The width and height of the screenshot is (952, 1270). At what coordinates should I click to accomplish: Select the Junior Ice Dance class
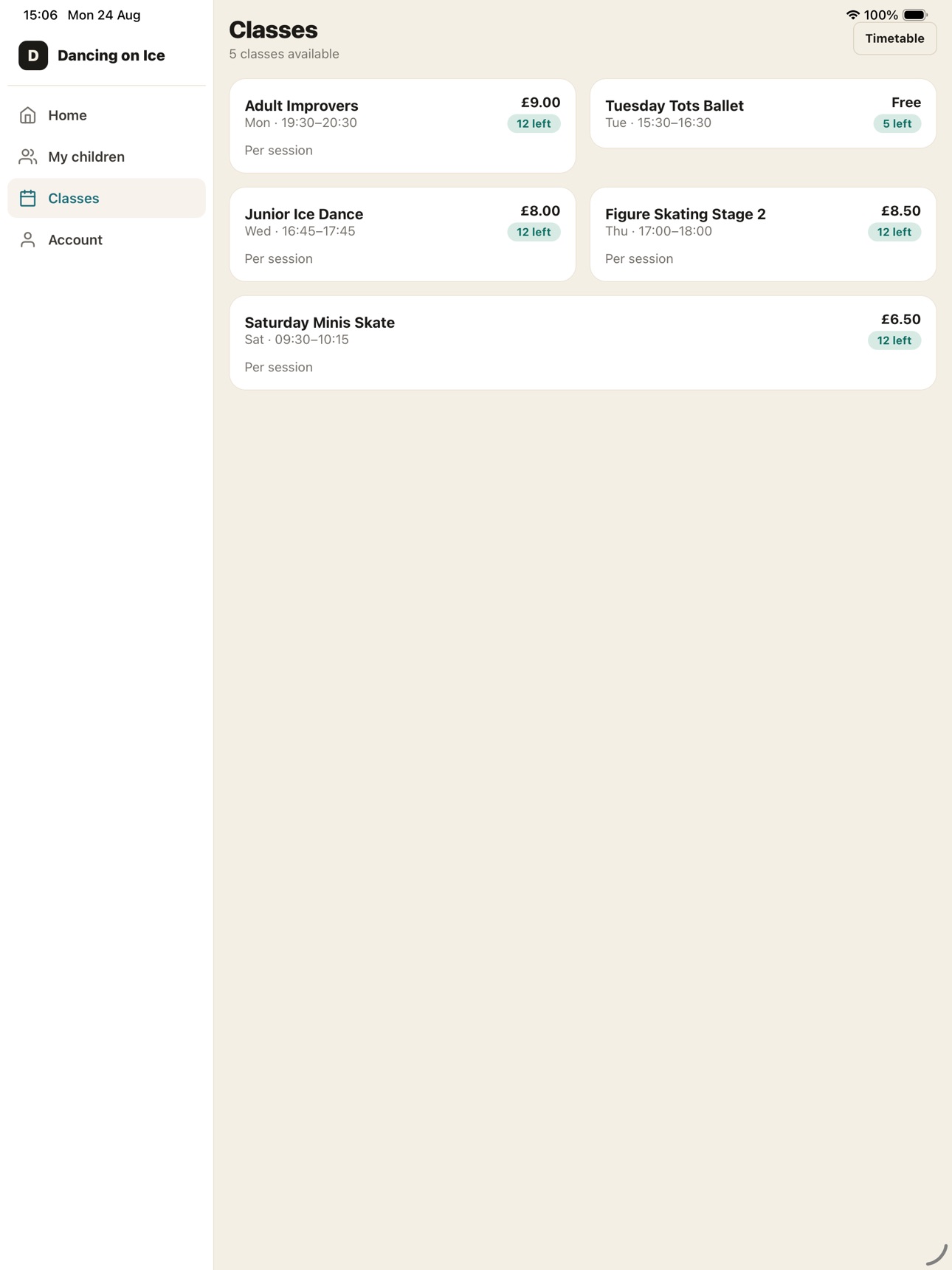pyautogui.click(x=402, y=234)
